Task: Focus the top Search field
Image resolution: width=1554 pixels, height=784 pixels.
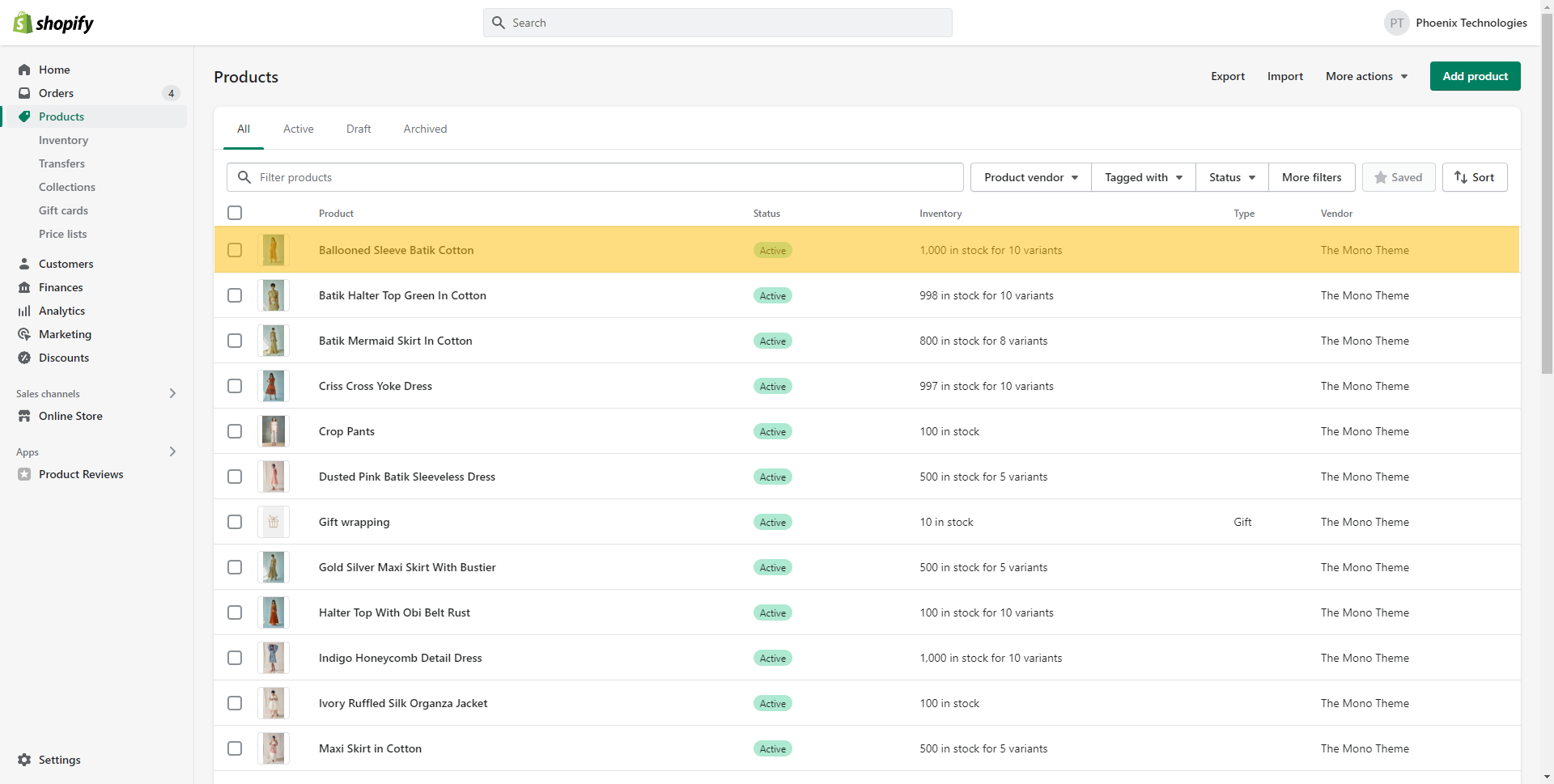Action: tap(718, 23)
